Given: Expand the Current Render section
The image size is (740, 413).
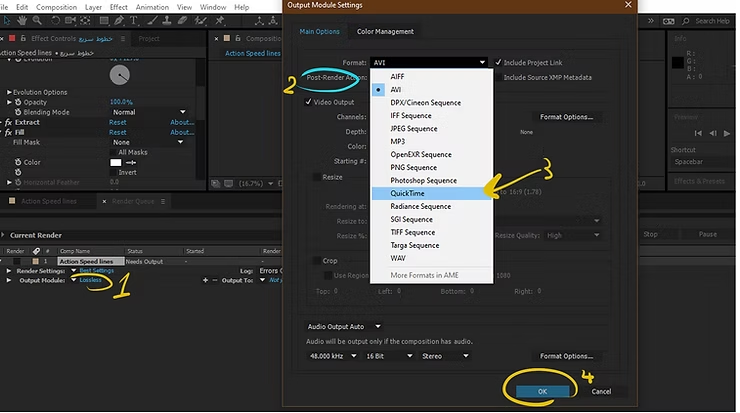Looking at the screenshot, I should [3, 235].
